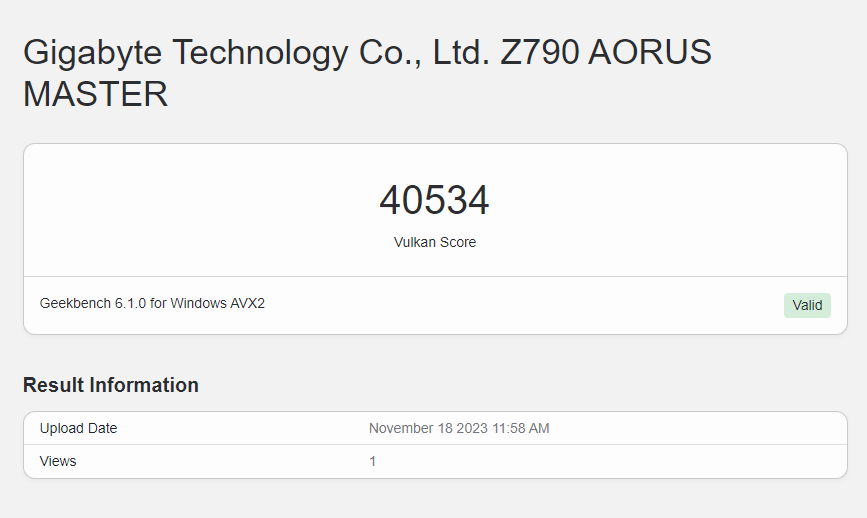Click the Z790 text in the heading

click(x=540, y=52)
